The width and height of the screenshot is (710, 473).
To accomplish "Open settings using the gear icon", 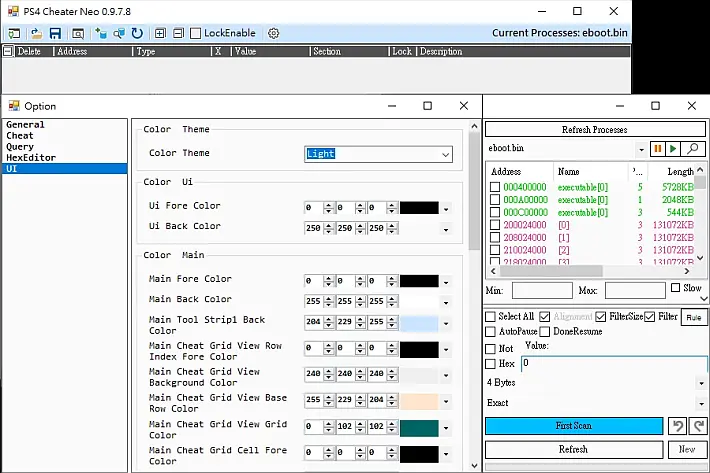I will 273,33.
